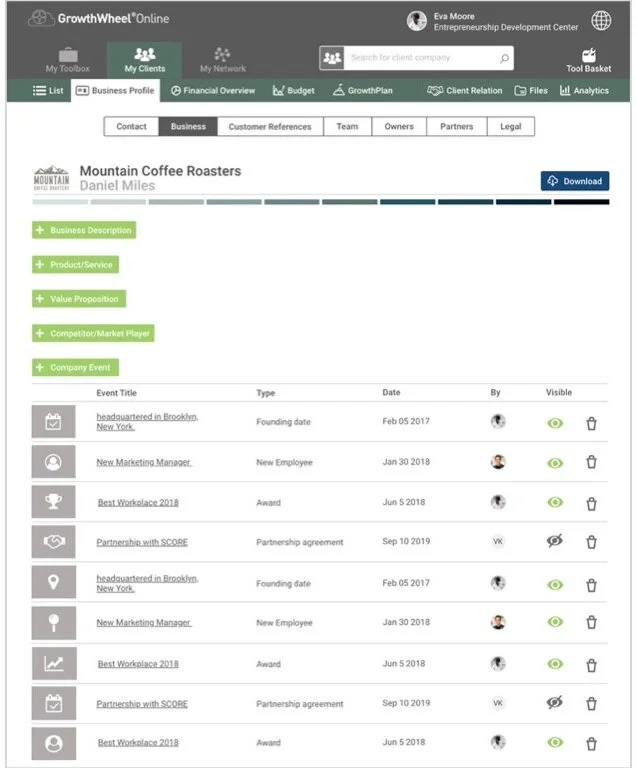
Task: Open the My Network nodes icon
Action: pyautogui.click(x=222, y=54)
